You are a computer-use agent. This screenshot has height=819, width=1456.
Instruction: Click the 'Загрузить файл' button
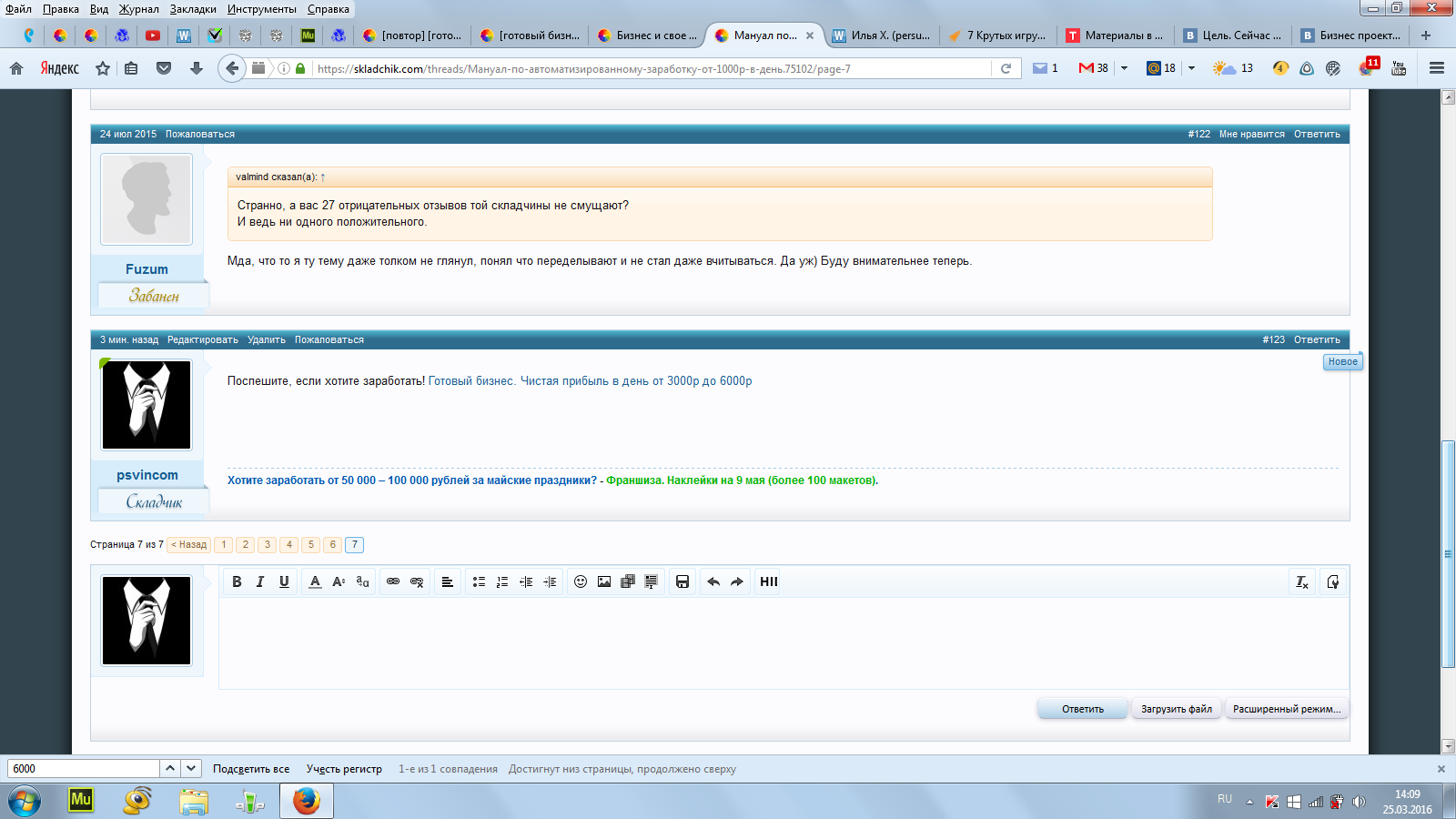click(x=1177, y=709)
